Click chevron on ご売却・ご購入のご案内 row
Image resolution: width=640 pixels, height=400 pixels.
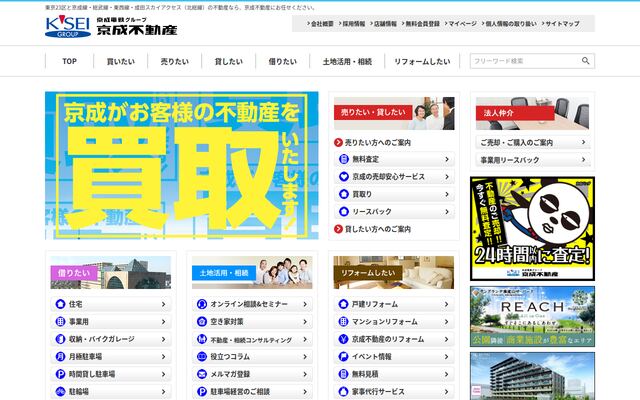584,142
